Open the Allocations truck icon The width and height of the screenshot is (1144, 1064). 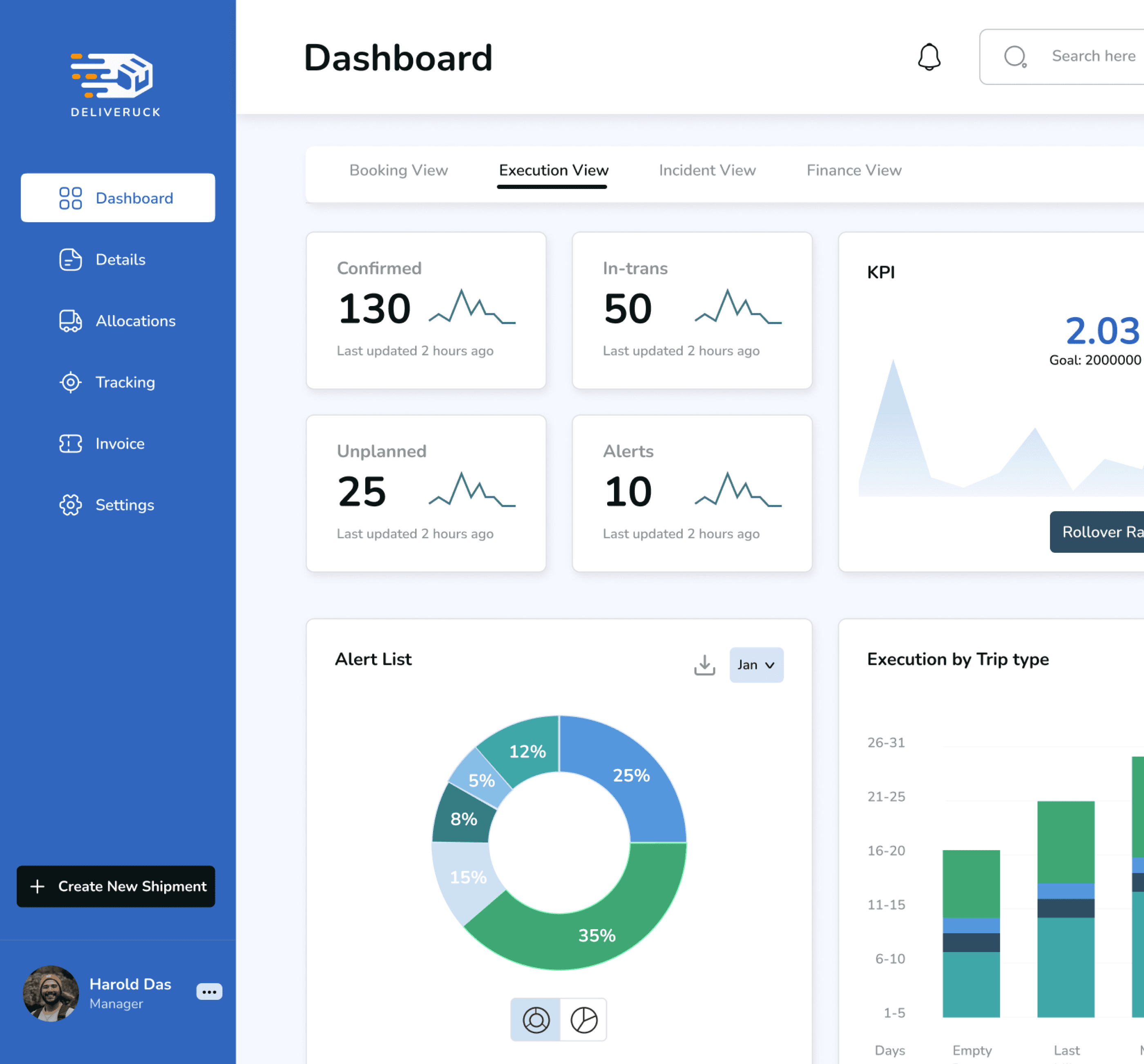click(x=70, y=321)
